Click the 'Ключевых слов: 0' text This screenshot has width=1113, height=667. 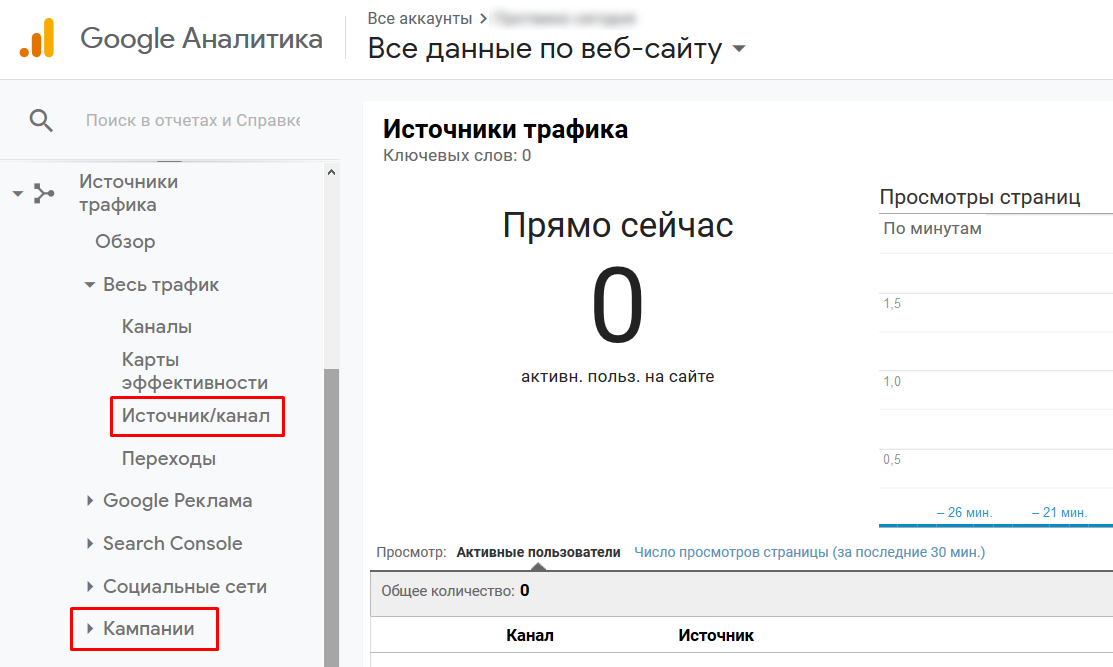pos(457,155)
